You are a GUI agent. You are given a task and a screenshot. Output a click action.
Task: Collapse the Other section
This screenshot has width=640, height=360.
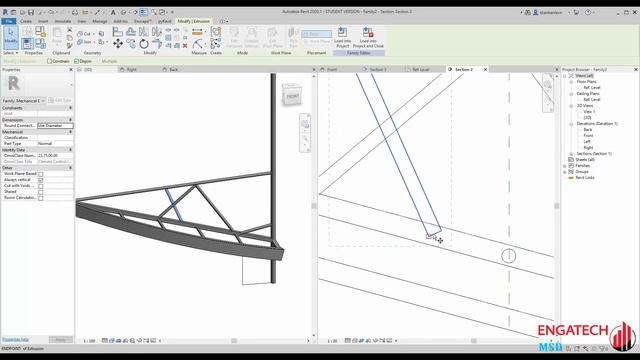tap(71, 168)
